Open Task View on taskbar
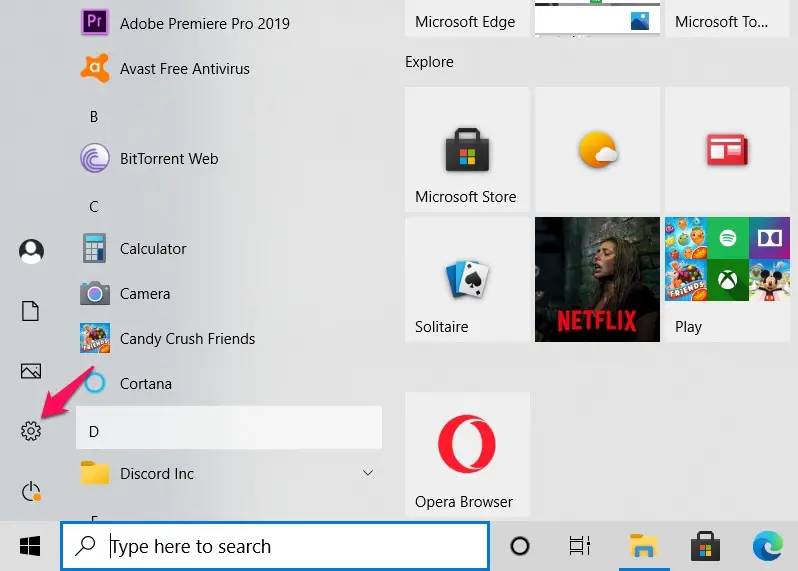This screenshot has width=798, height=571. point(580,546)
